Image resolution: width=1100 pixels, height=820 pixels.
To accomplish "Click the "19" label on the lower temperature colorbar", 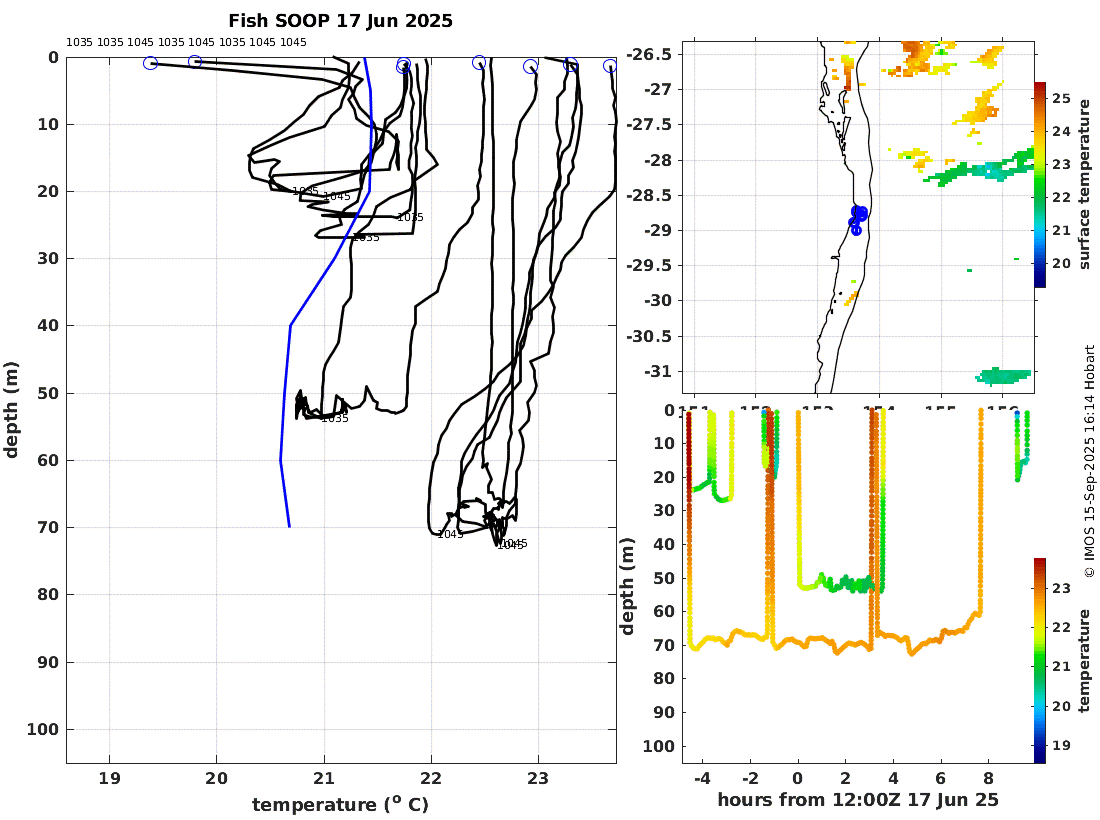I will [1061, 745].
